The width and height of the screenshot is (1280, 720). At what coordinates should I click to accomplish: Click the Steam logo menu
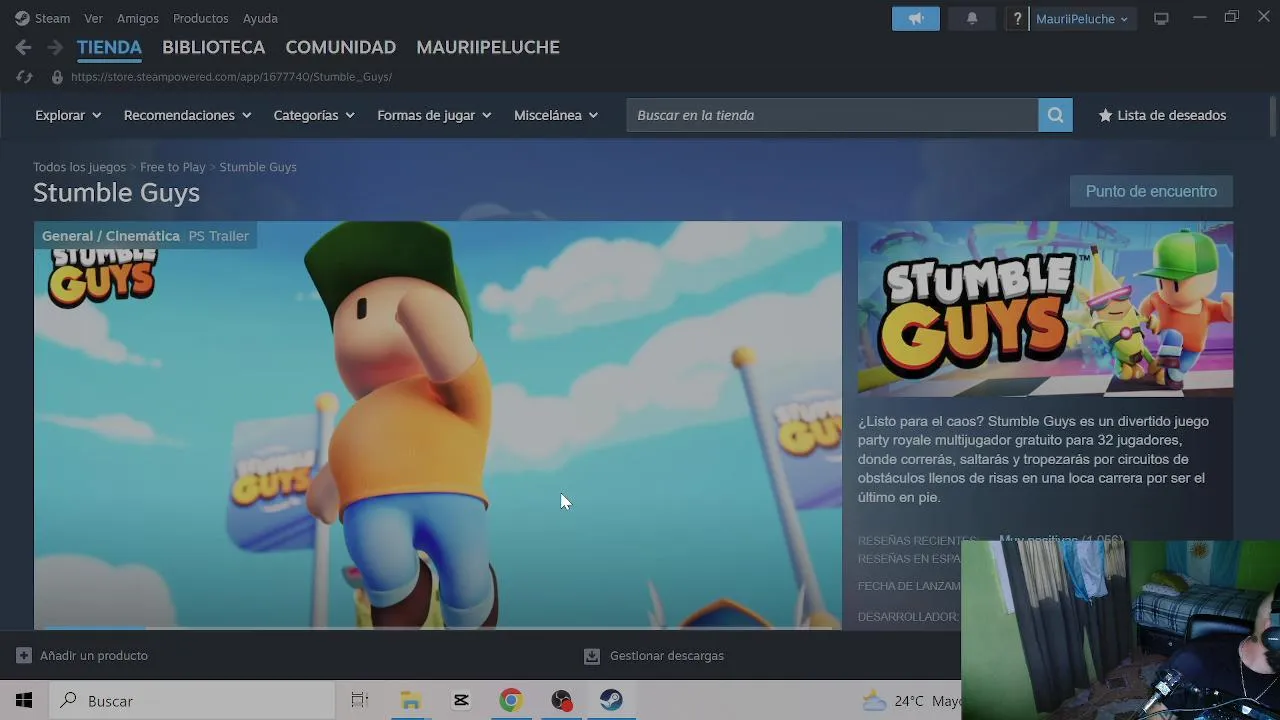tap(42, 18)
